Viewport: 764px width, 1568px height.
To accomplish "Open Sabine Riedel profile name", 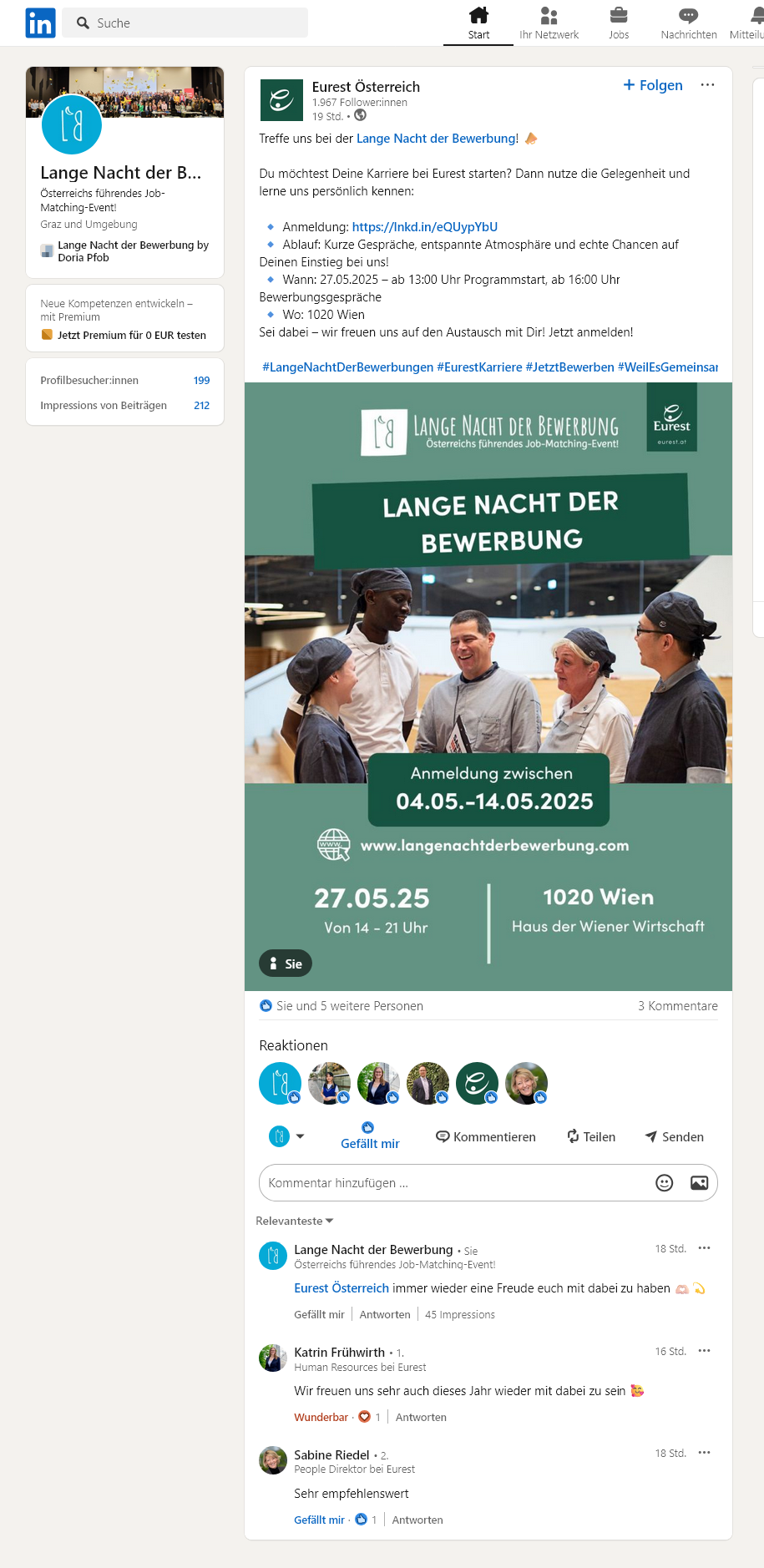I will point(331,1455).
